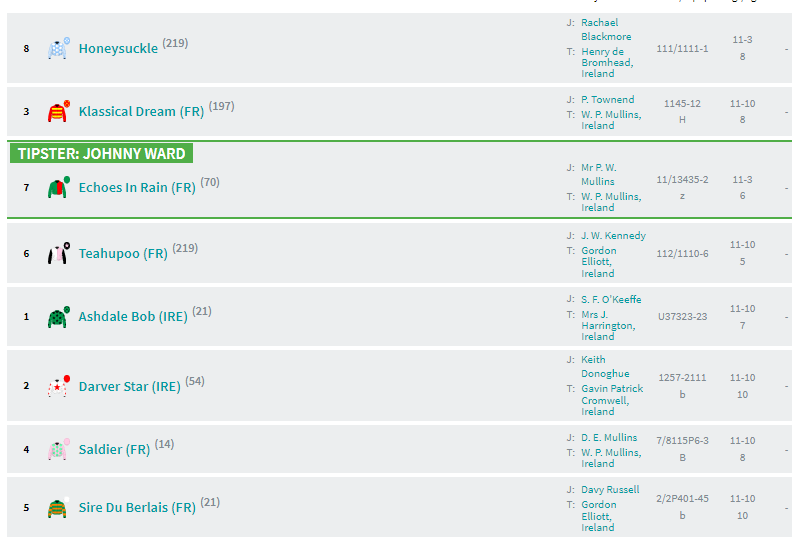Viewport: 792px width, 549px height.
Task: Open the Honeysuckle horse profile link
Action: coord(118,48)
